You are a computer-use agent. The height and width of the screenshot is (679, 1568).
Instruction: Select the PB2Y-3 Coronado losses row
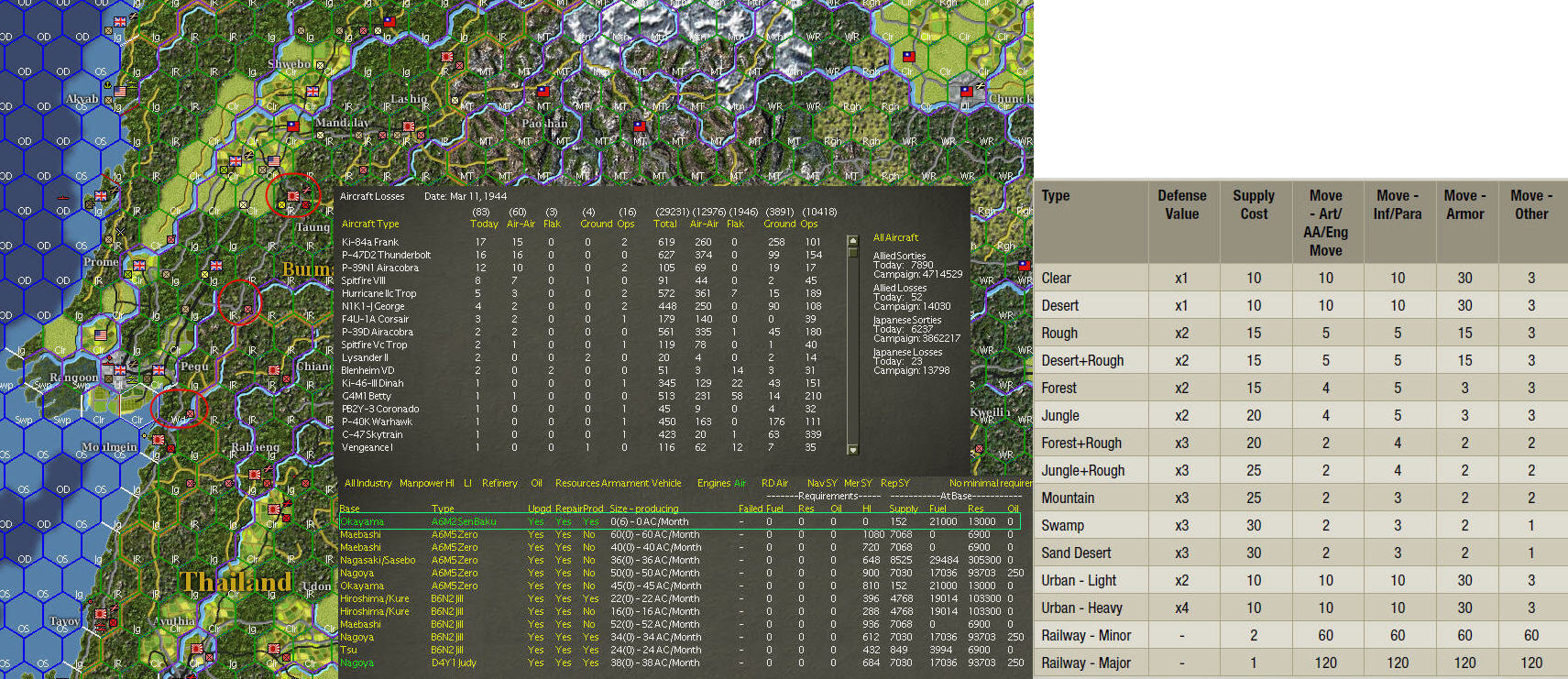click(x=582, y=409)
